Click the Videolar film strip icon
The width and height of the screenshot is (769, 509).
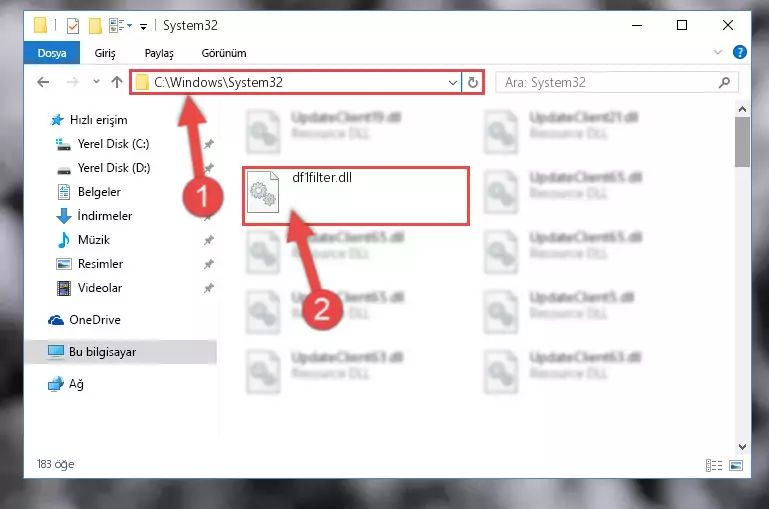pos(64,288)
